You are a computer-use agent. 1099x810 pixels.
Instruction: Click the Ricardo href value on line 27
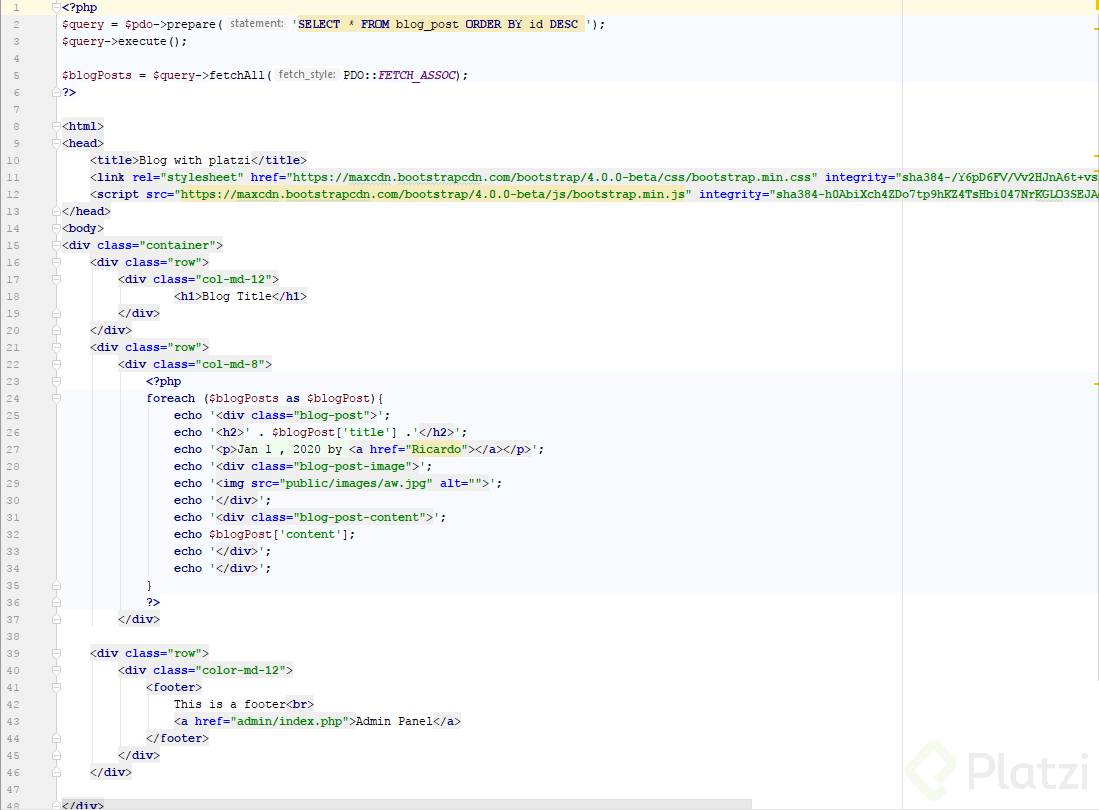tap(437, 449)
